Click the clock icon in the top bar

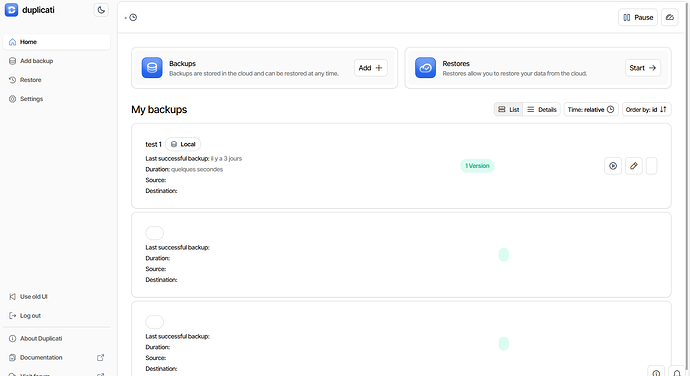133,18
